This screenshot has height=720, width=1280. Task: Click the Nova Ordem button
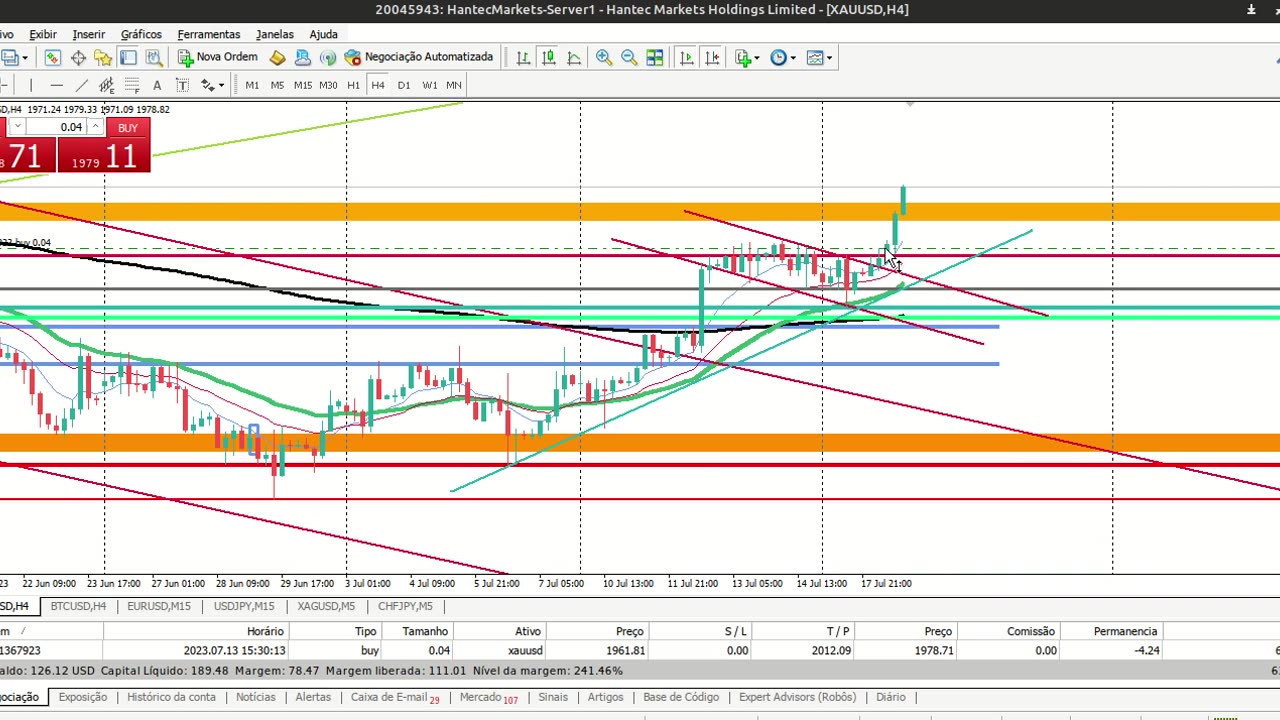pyautogui.click(x=218, y=57)
